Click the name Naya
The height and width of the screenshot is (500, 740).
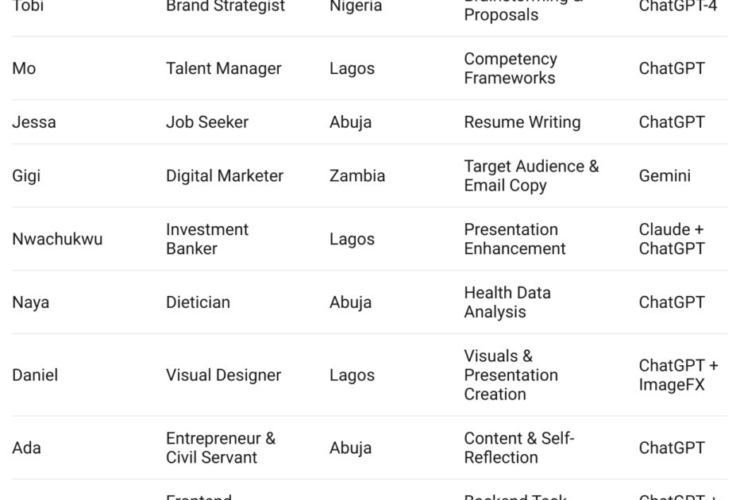(31, 302)
